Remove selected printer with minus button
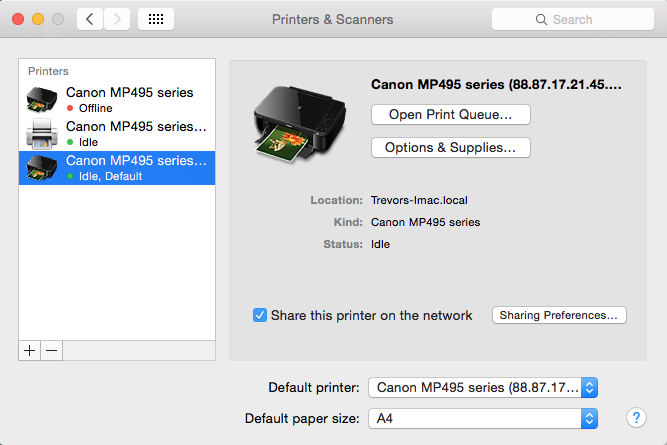 [52, 351]
